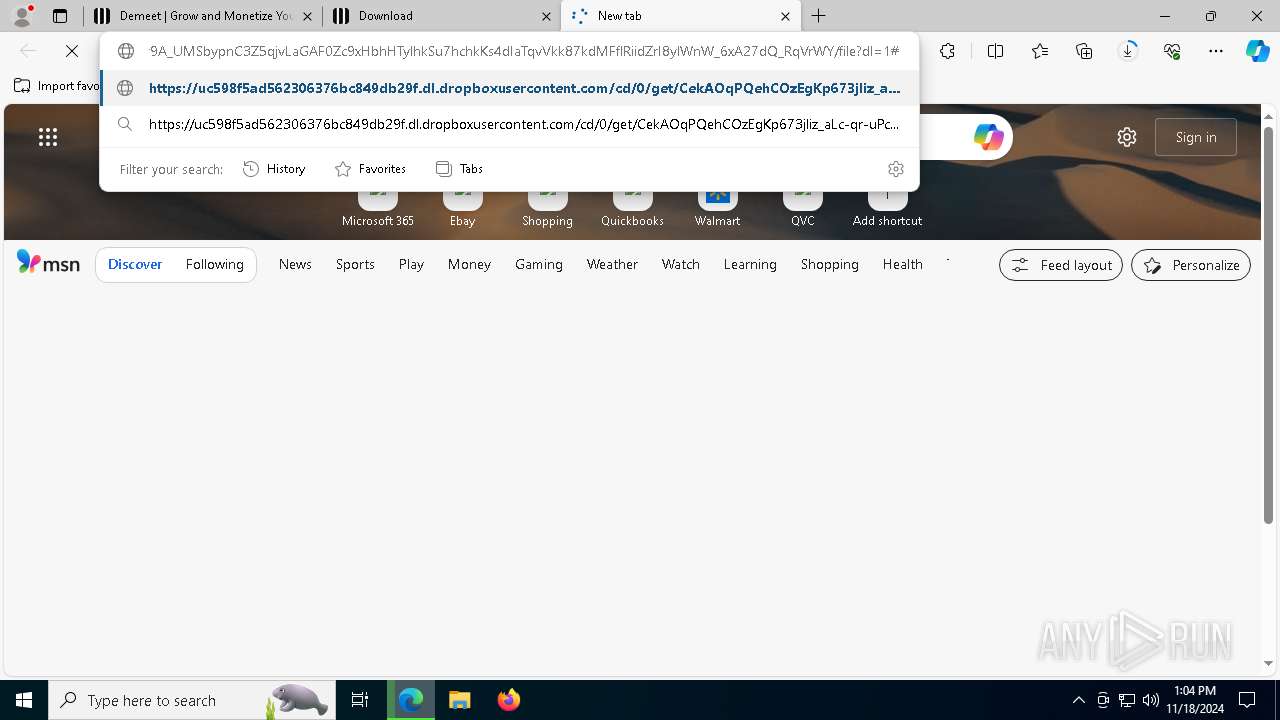Click the Personalize button
This screenshot has width=1280, height=720.
(1191, 265)
